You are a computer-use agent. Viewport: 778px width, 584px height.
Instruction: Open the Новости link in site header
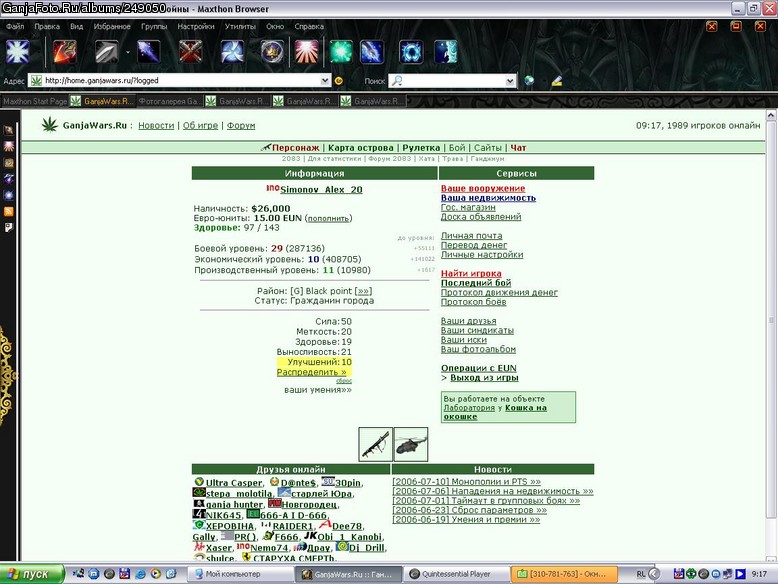pyautogui.click(x=156, y=126)
